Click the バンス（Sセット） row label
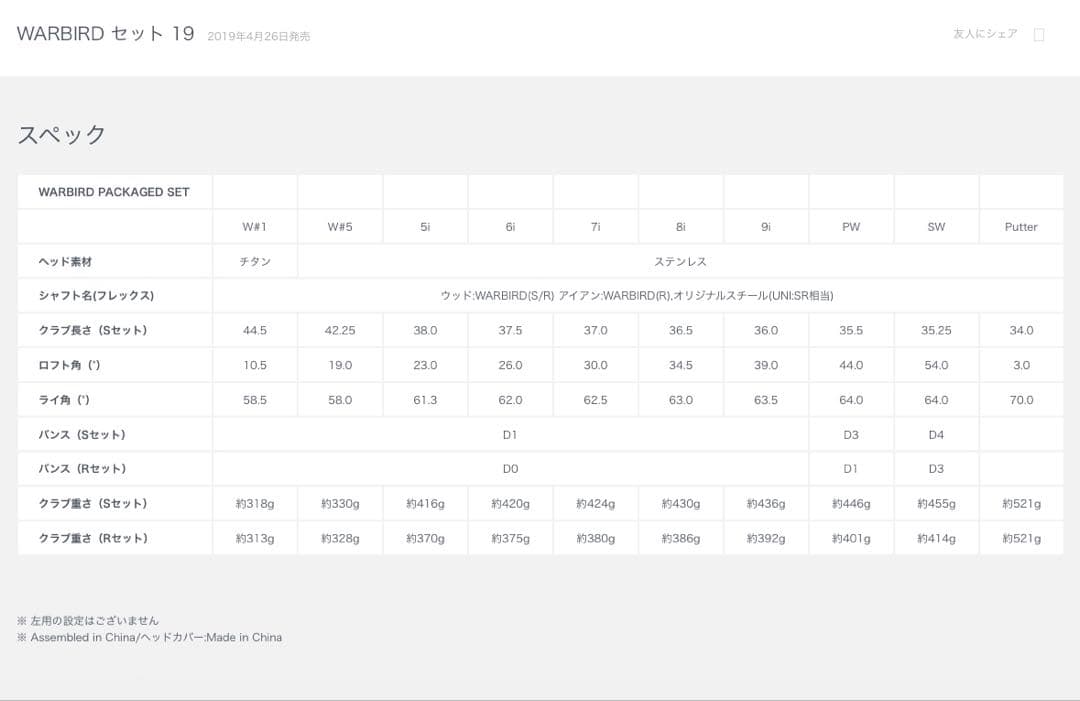 point(114,435)
